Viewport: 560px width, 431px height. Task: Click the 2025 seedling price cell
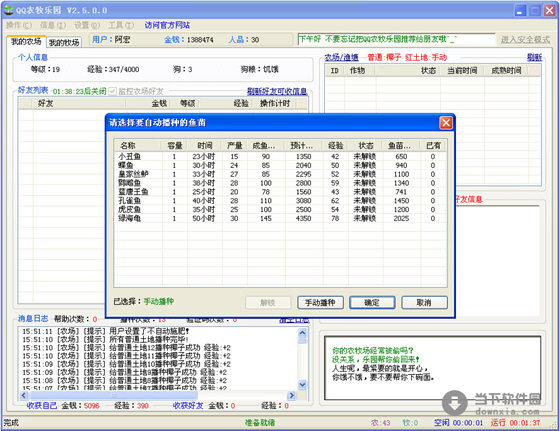(x=401, y=218)
